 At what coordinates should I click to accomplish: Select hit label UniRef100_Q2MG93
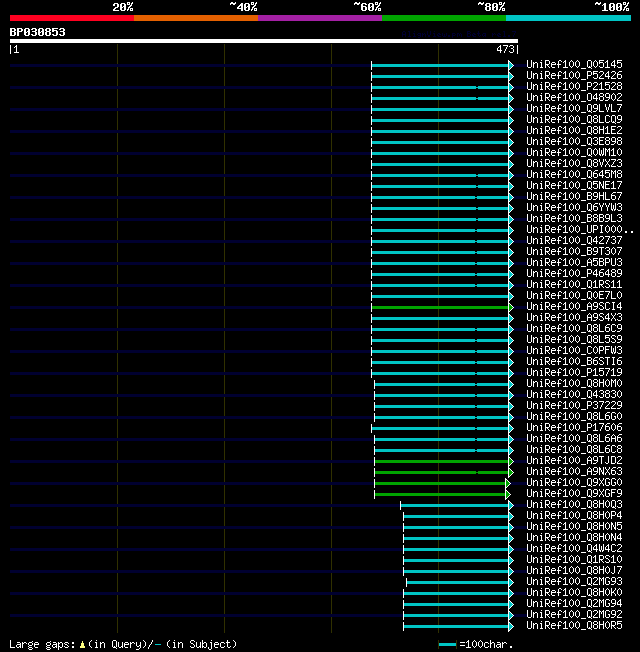(x=574, y=582)
